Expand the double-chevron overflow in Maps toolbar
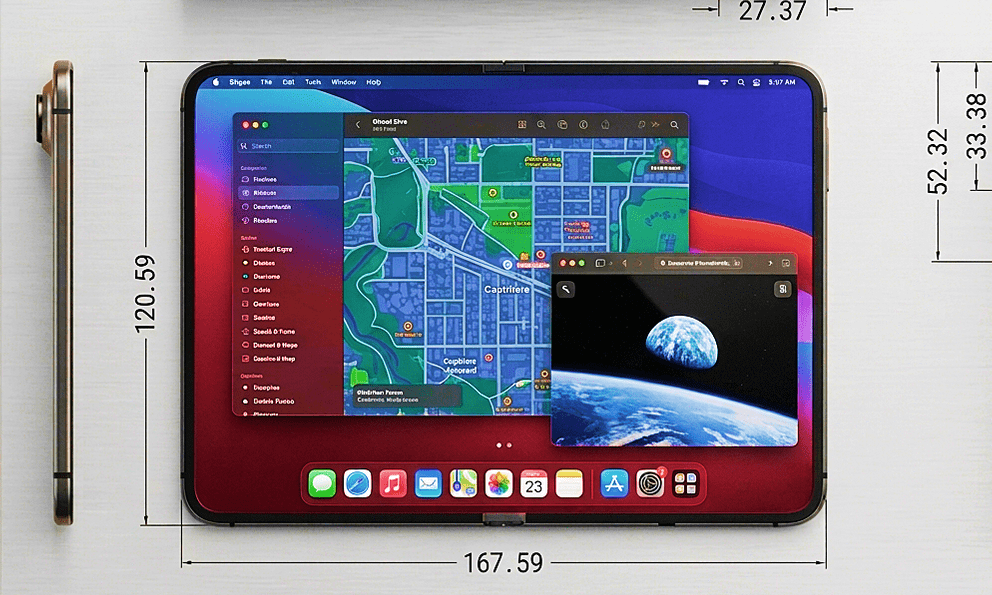992x595 pixels. (655, 125)
